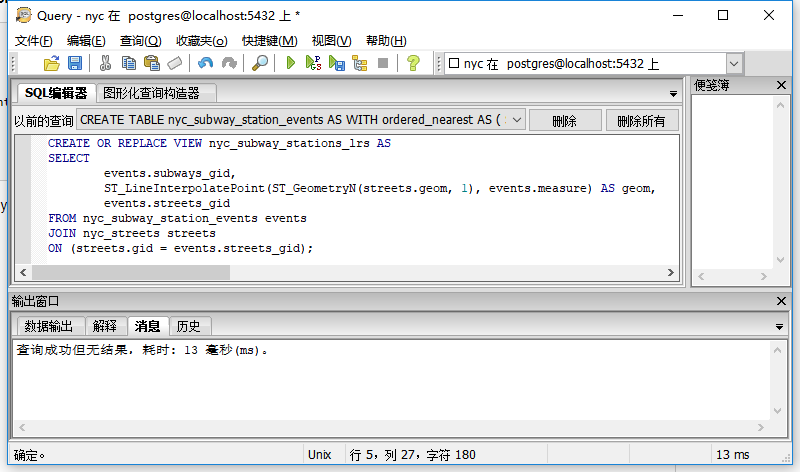Click the 'CREATE OR REPLACE VIEW' line in editor
The image size is (800, 472).
pos(219,143)
